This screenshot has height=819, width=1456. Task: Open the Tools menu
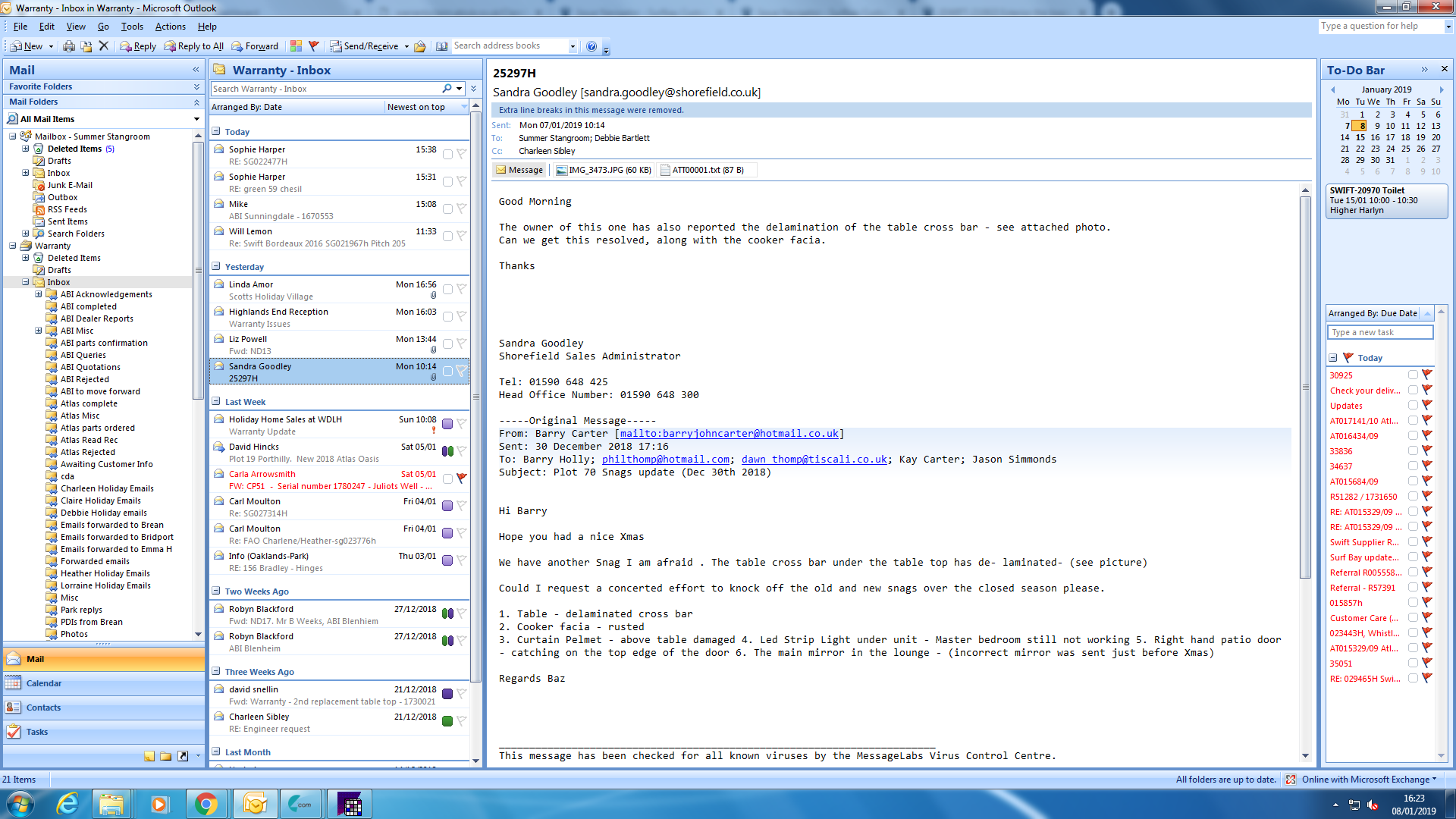point(132,27)
